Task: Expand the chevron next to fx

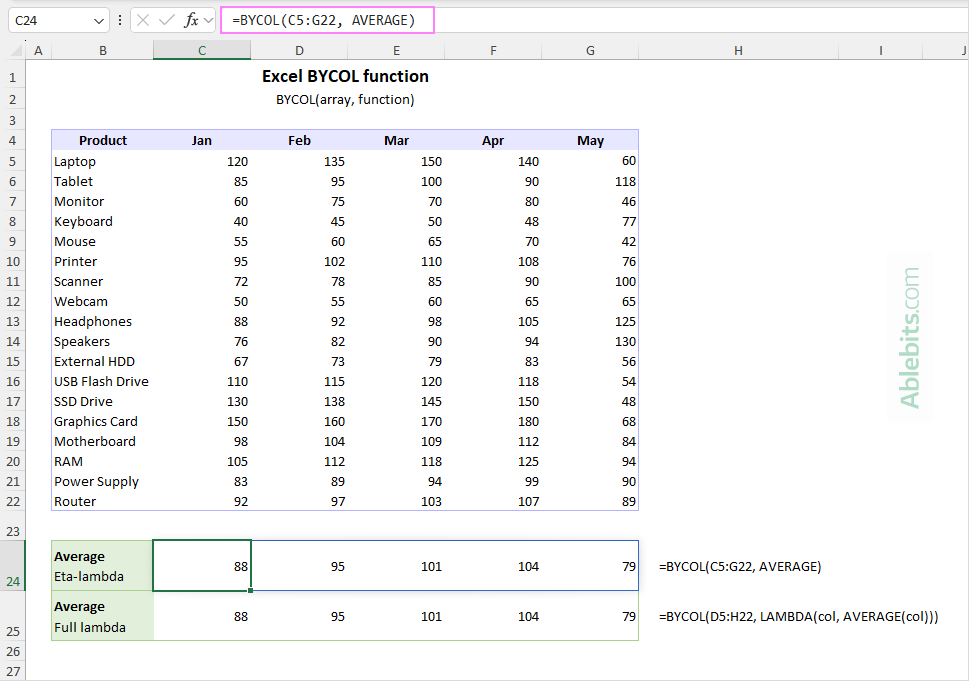Action: tap(208, 20)
